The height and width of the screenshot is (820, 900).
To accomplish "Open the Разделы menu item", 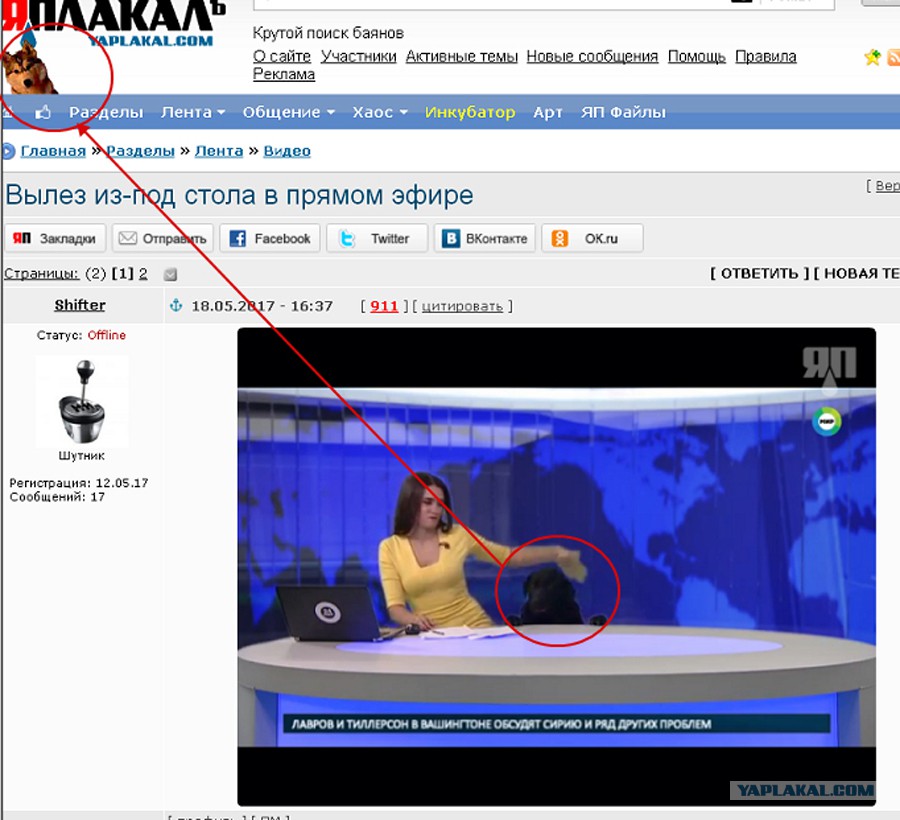I will point(106,112).
